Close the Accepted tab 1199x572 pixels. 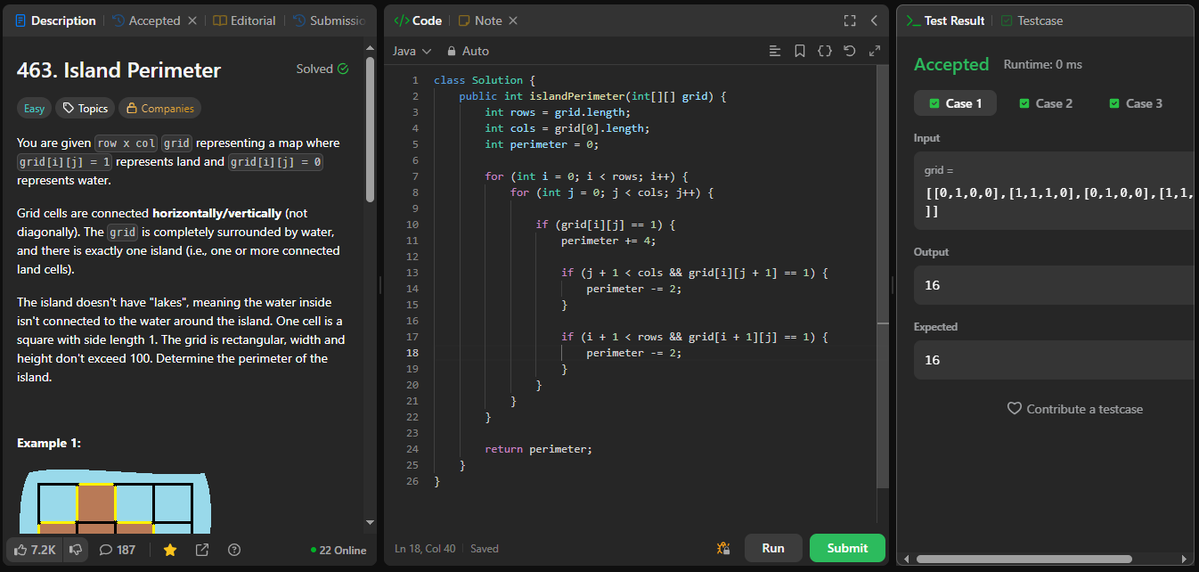192,21
